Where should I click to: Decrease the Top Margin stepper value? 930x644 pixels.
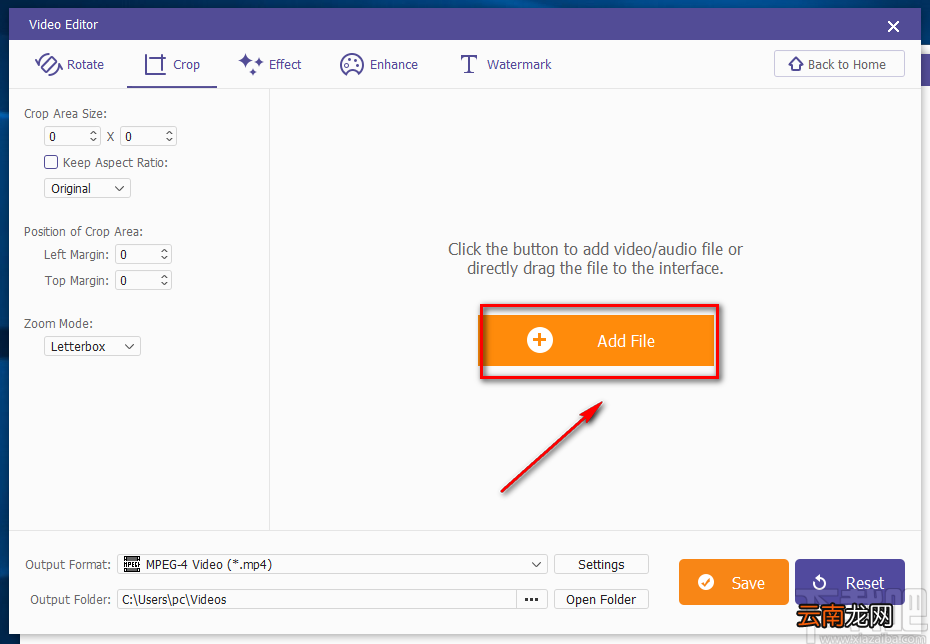(164, 284)
